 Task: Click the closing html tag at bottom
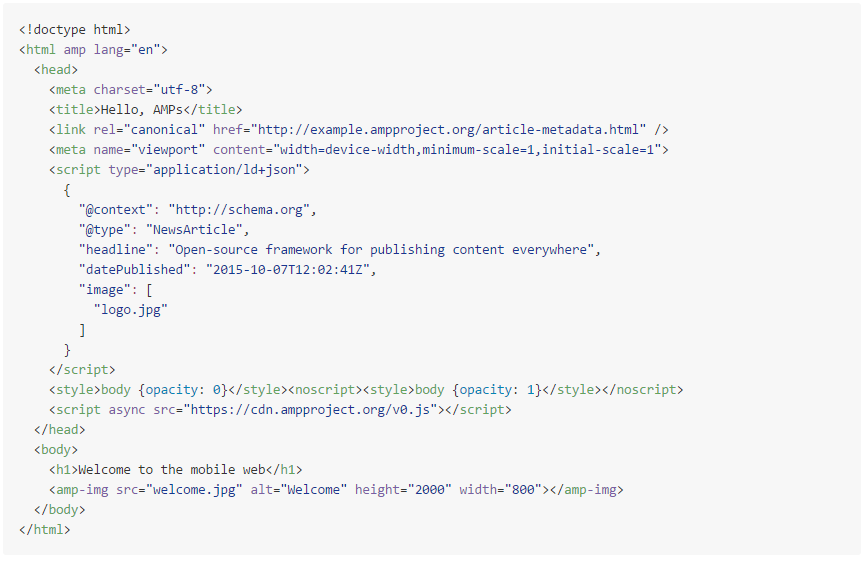click(x=44, y=530)
